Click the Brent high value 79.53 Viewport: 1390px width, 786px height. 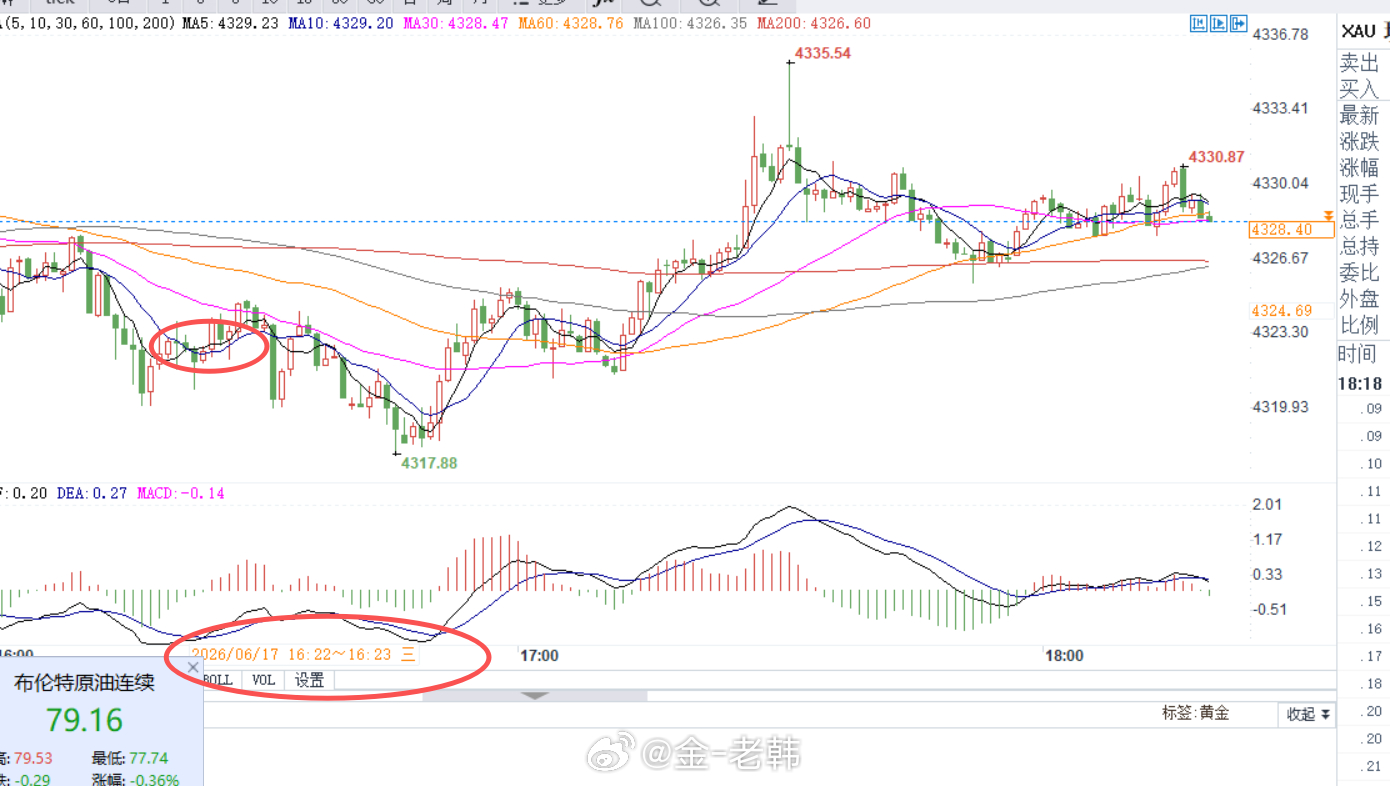(x=31, y=758)
